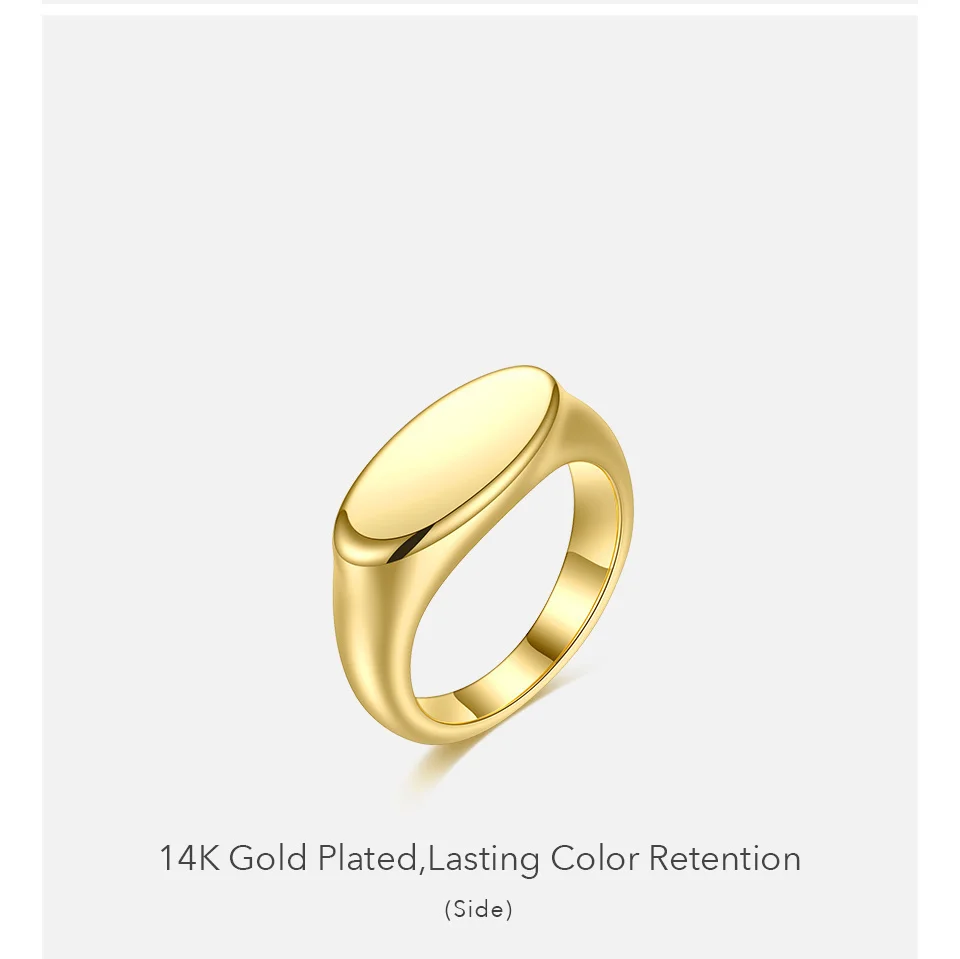Click the word 'Lasting' in the caption

[484, 859]
